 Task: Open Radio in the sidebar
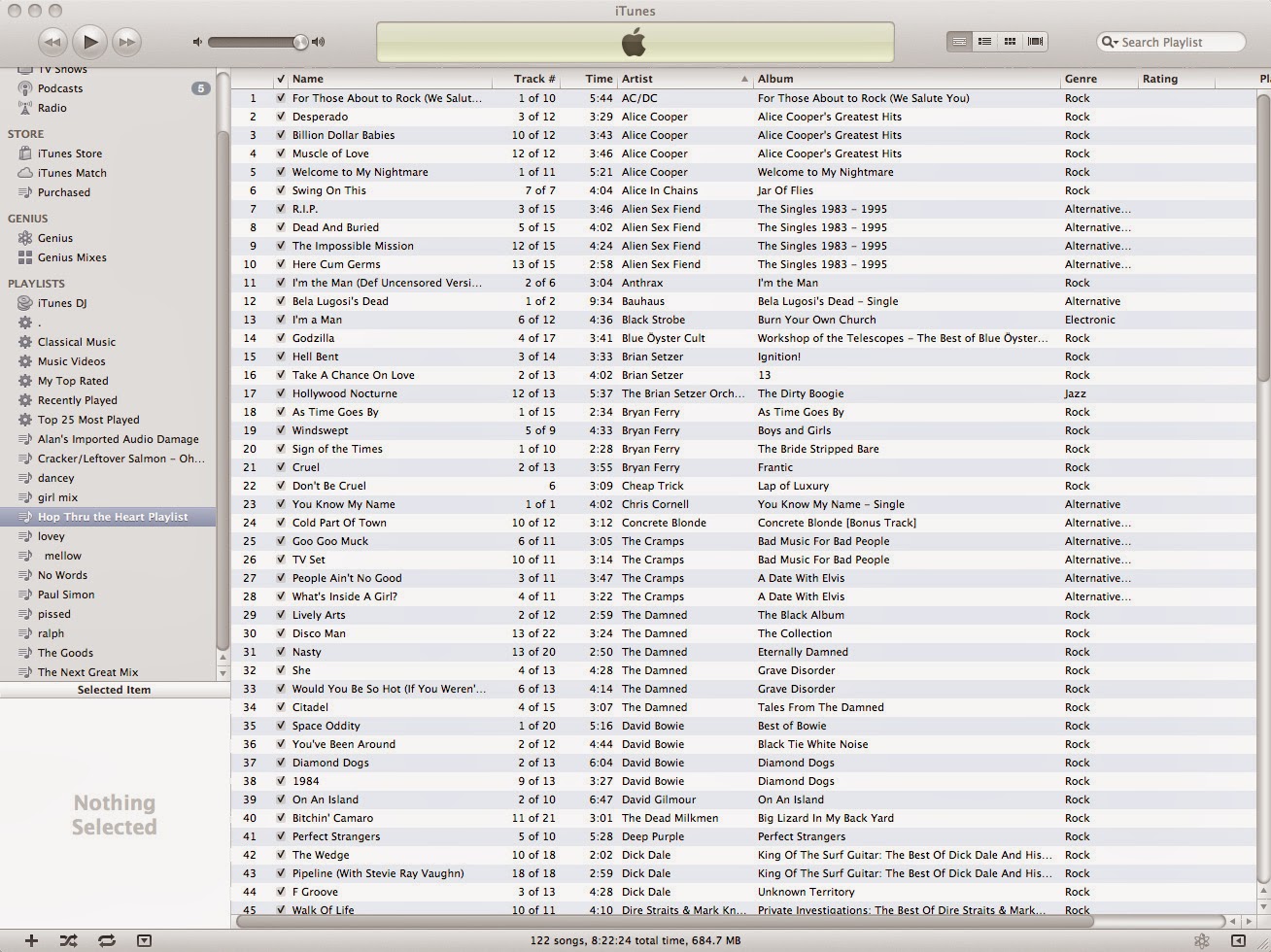[x=52, y=108]
